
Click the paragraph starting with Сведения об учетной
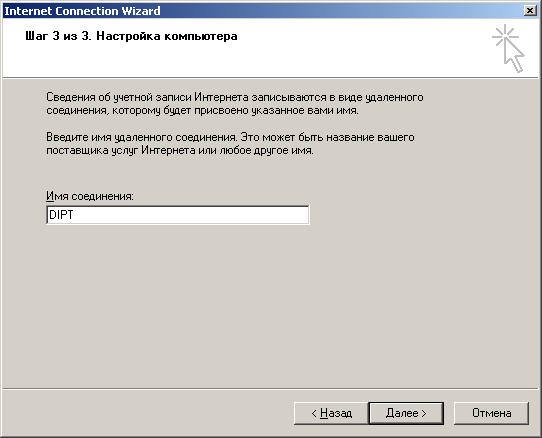pos(235,104)
